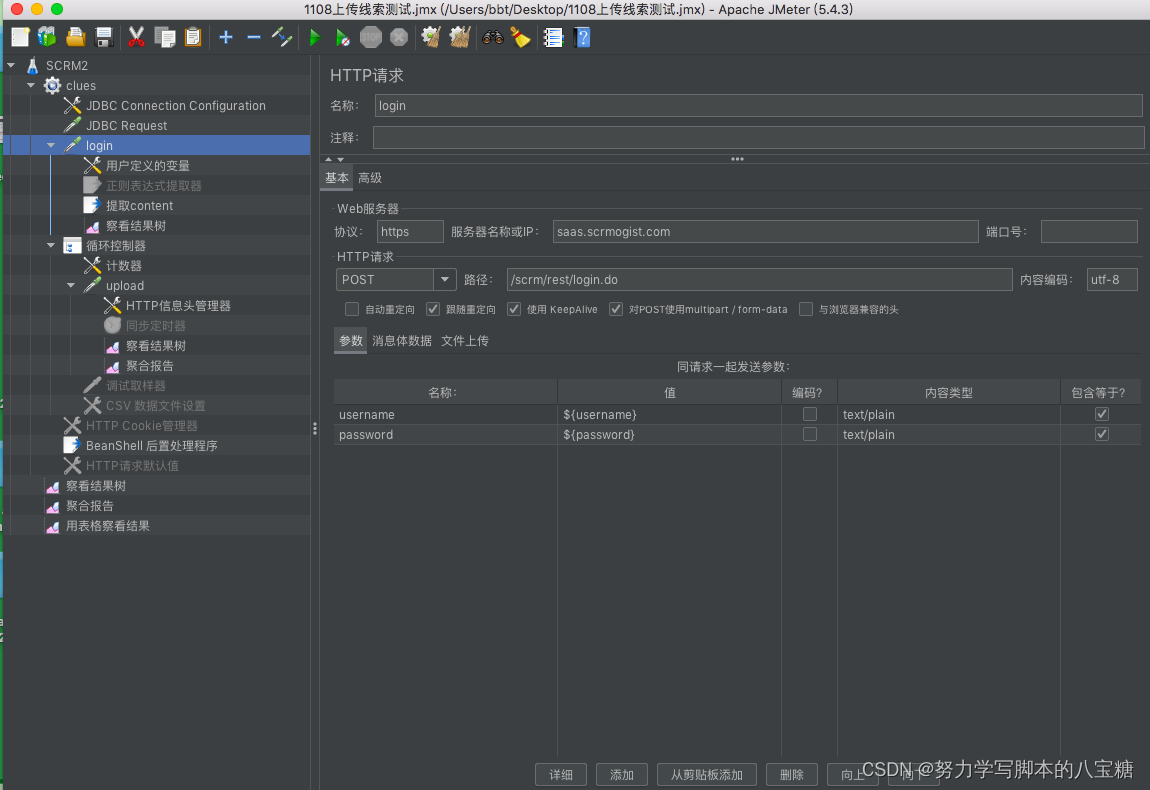1150x790 pixels.
Task: Open the 文件上传 tab
Action: coord(465,340)
